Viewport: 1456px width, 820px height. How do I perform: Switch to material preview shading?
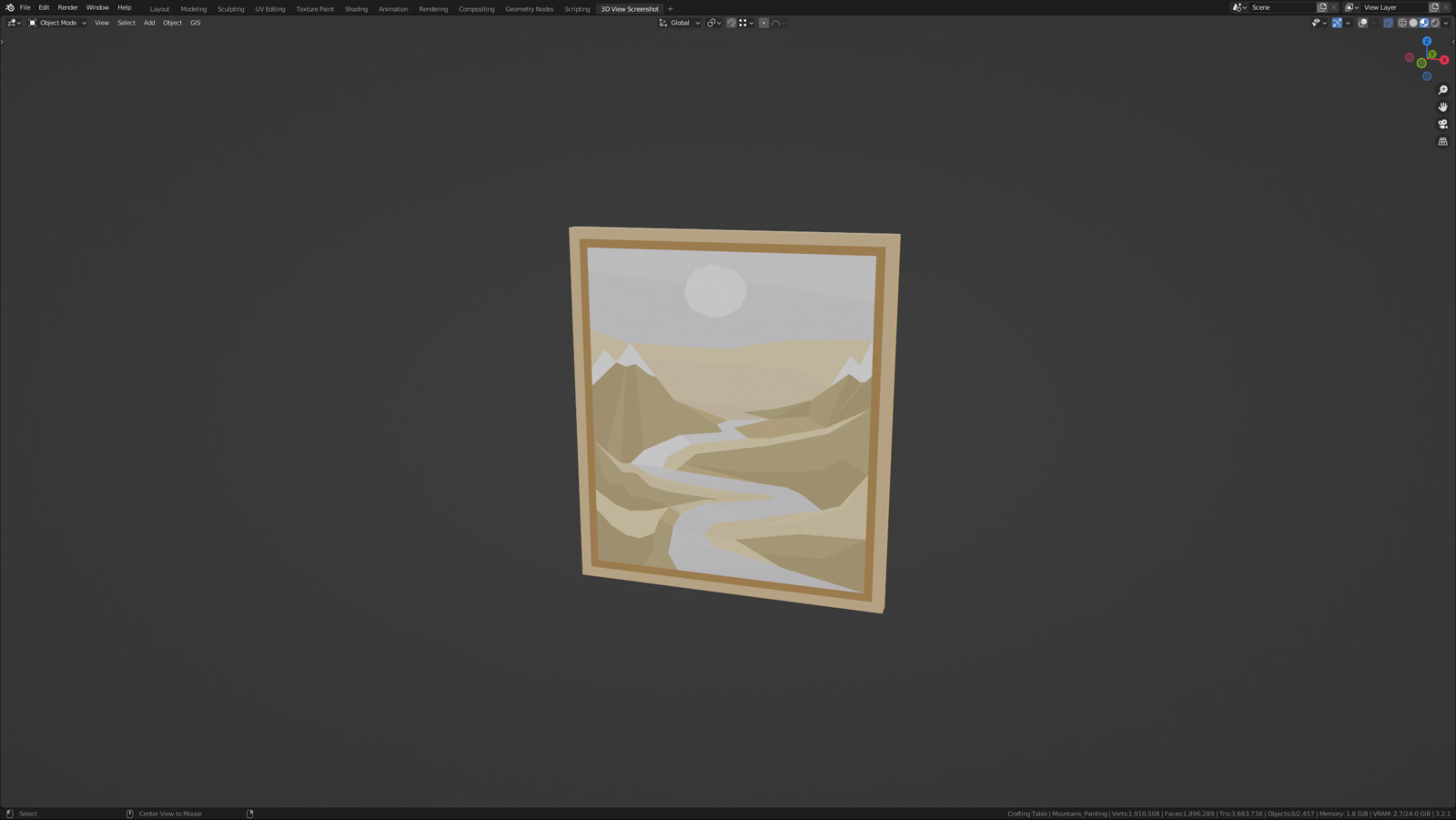click(1424, 23)
